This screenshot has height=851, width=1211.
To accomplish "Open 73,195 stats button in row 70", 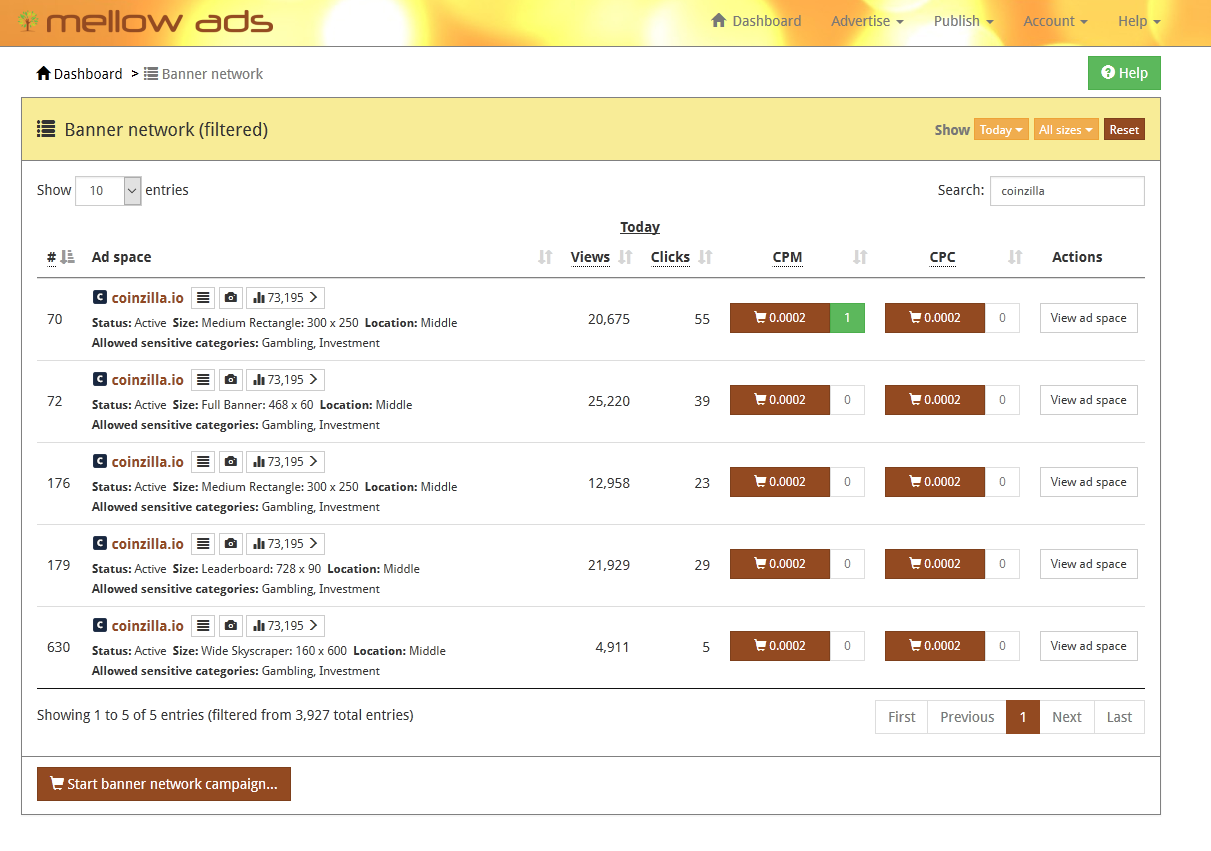I will click(x=285, y=297).
